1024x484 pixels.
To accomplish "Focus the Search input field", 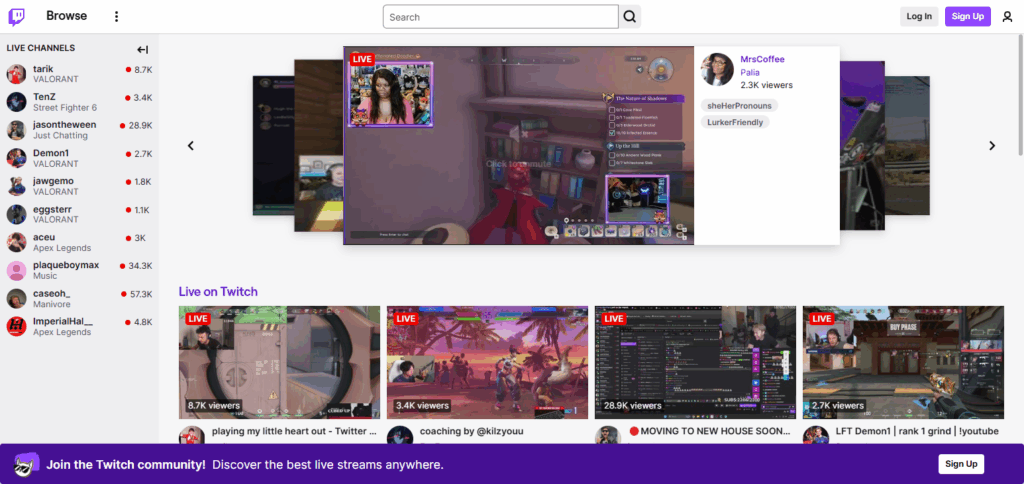I will [501, 17].
